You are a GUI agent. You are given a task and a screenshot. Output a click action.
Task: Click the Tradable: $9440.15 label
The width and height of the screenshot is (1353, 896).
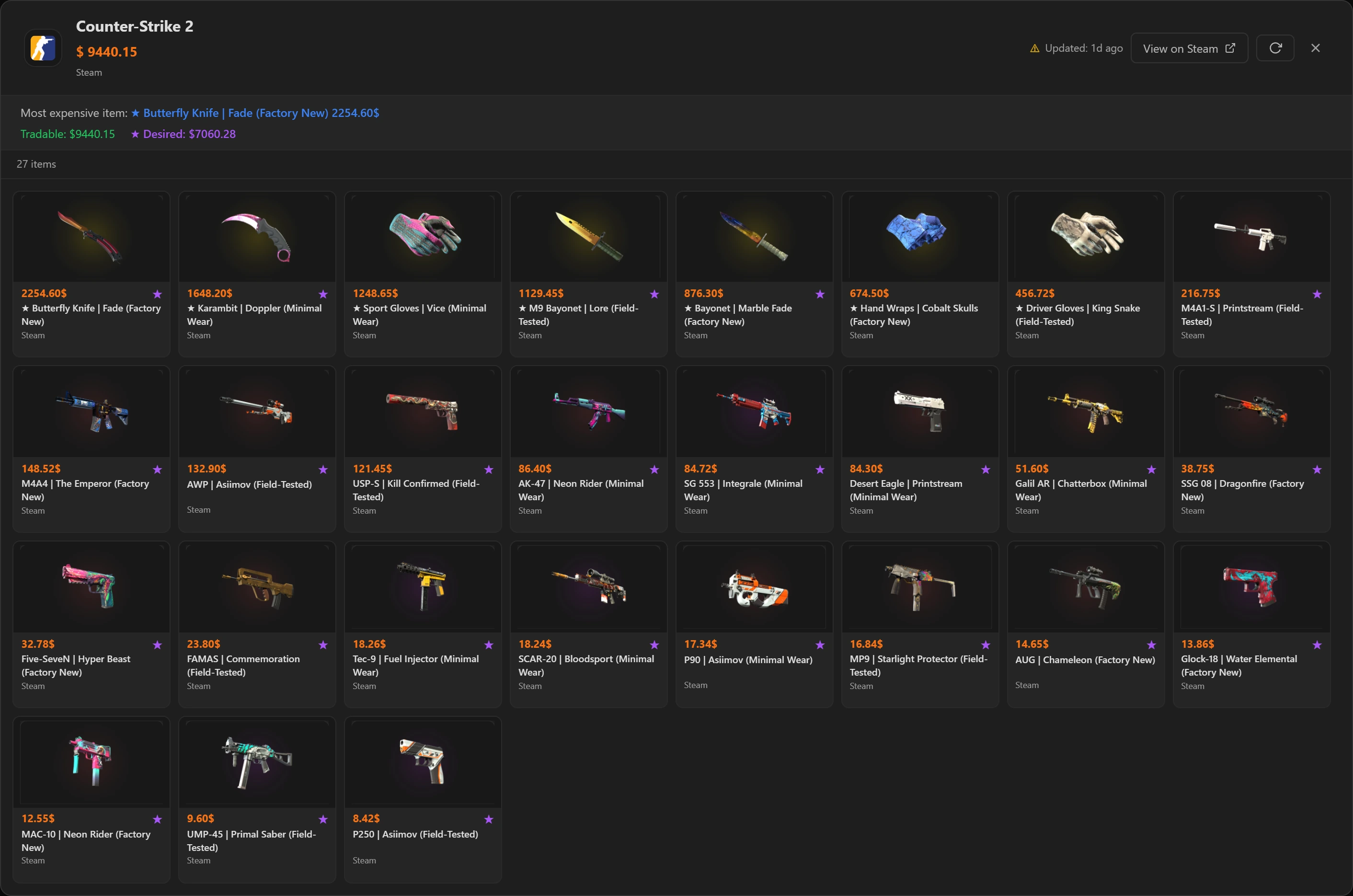(68, 134)
